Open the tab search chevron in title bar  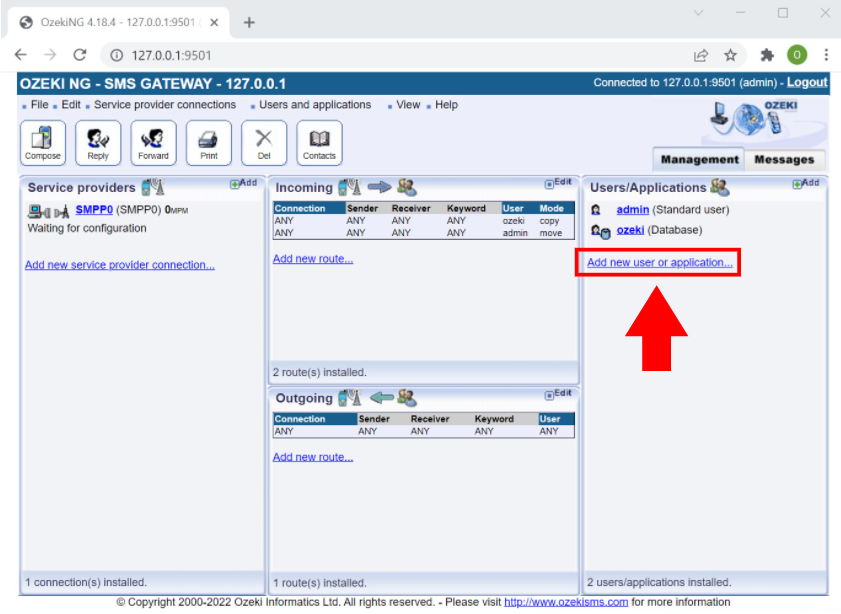click(x=698, y=13)
